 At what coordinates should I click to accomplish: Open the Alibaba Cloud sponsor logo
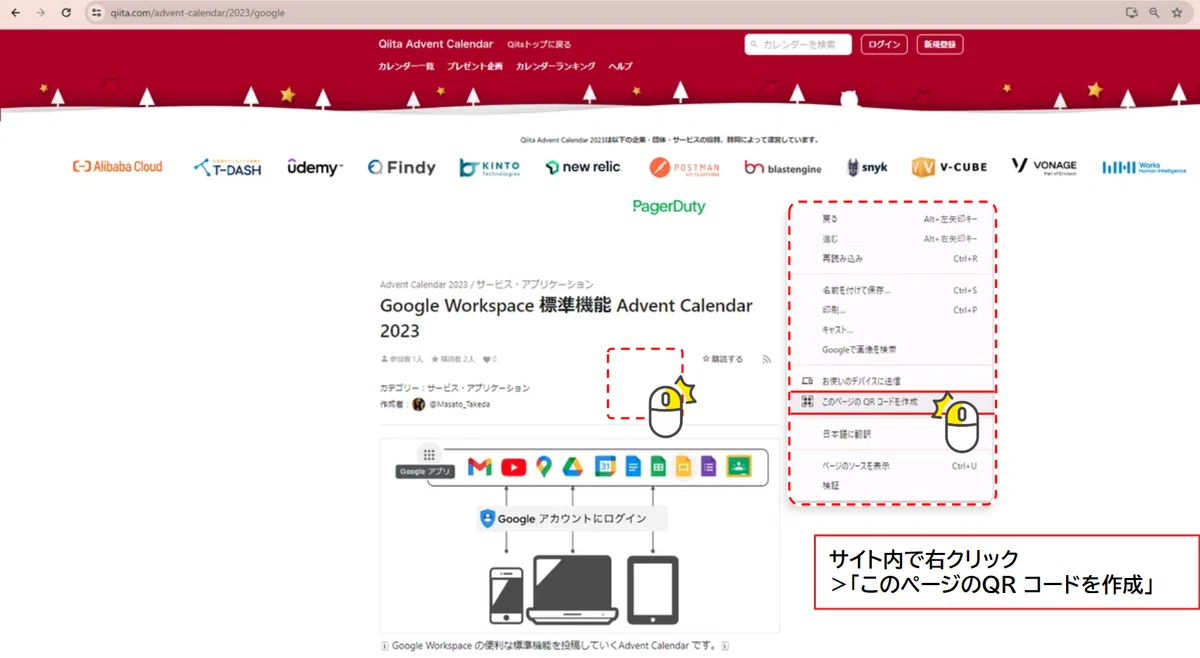[117, 167]
